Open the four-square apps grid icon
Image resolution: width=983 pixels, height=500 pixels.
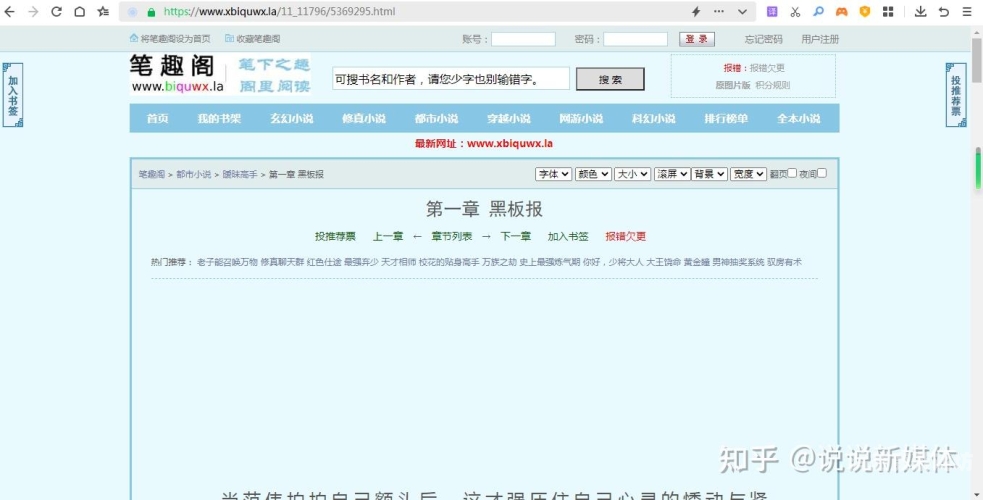click(x=888, y=11)
